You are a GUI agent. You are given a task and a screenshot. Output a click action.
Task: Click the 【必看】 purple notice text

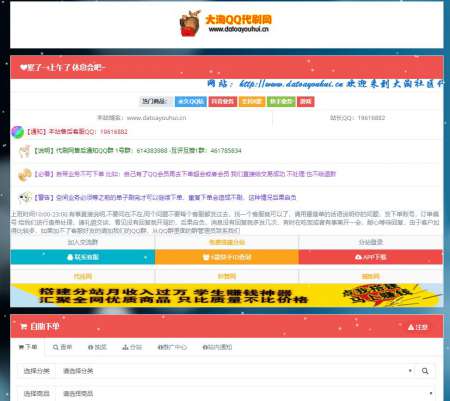pyautogui.click(x=185, y=174)
